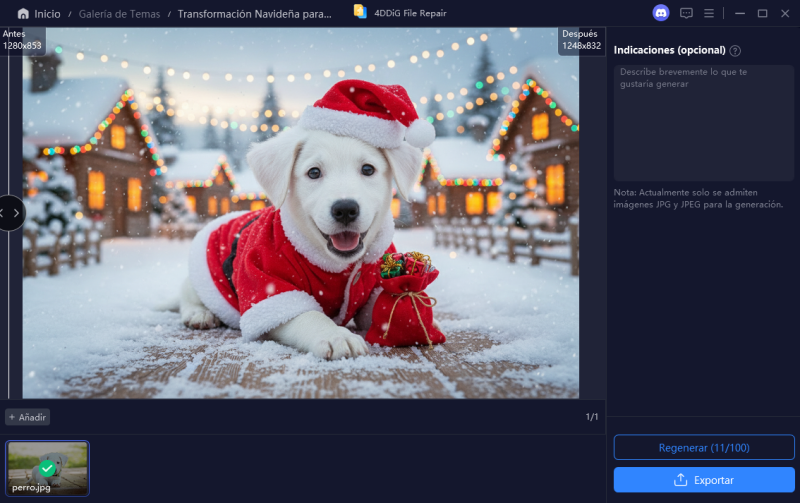Open the hamburger menu
The width and height of the screenshot is (800, 503).
(709, 13)
